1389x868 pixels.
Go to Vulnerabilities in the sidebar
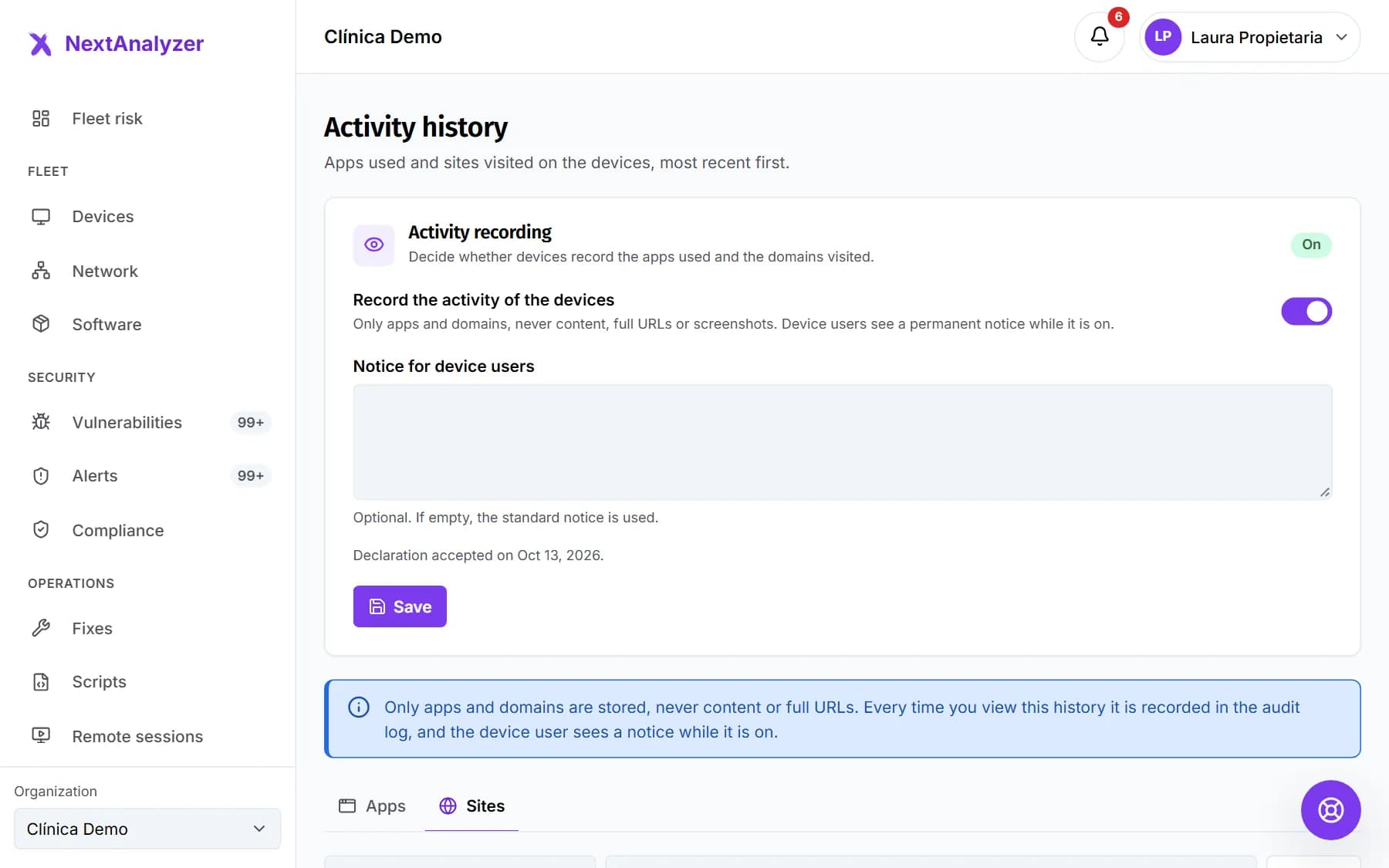[x=147, y=422]
